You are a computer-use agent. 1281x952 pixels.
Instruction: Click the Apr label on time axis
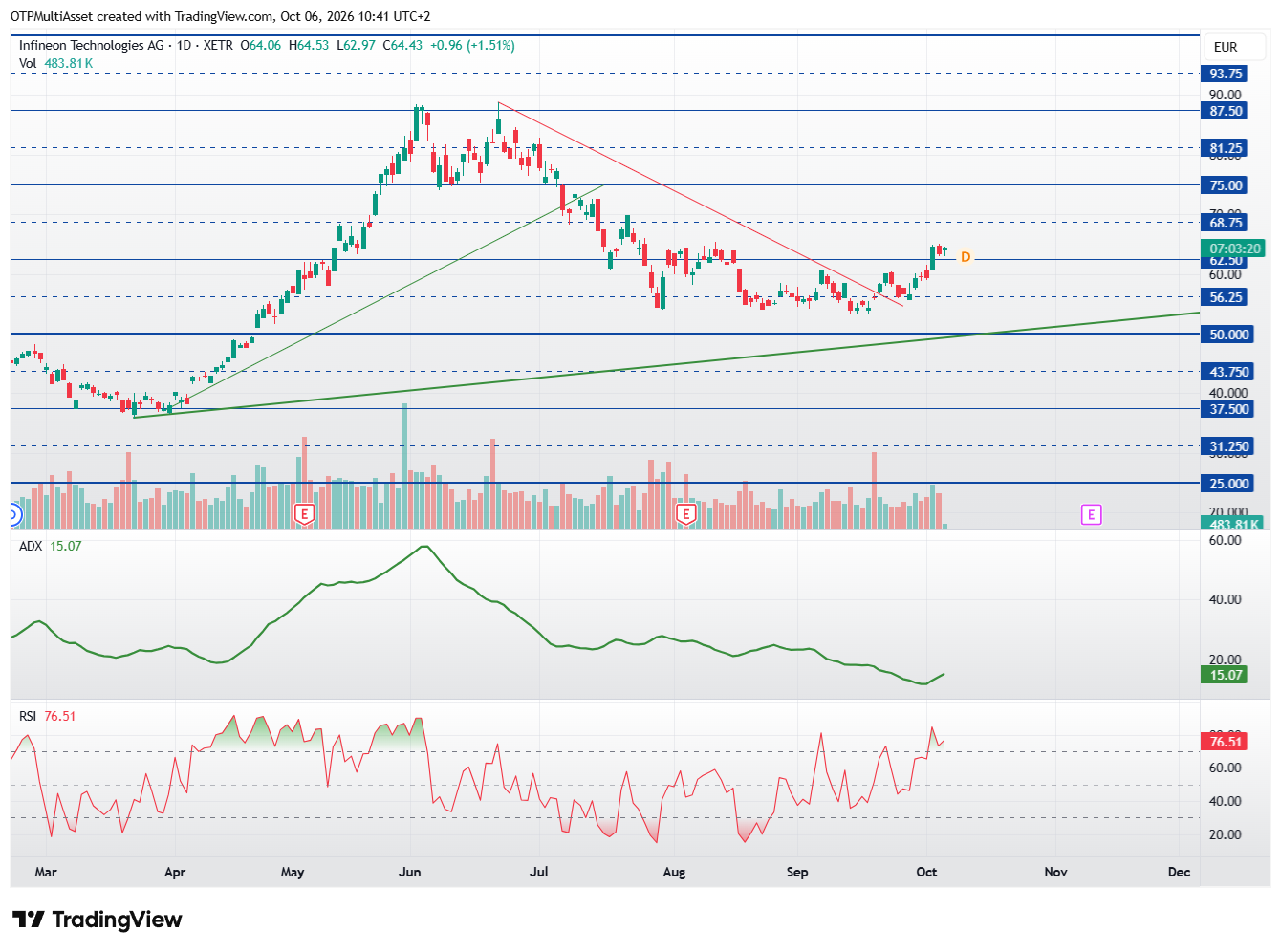175,872
